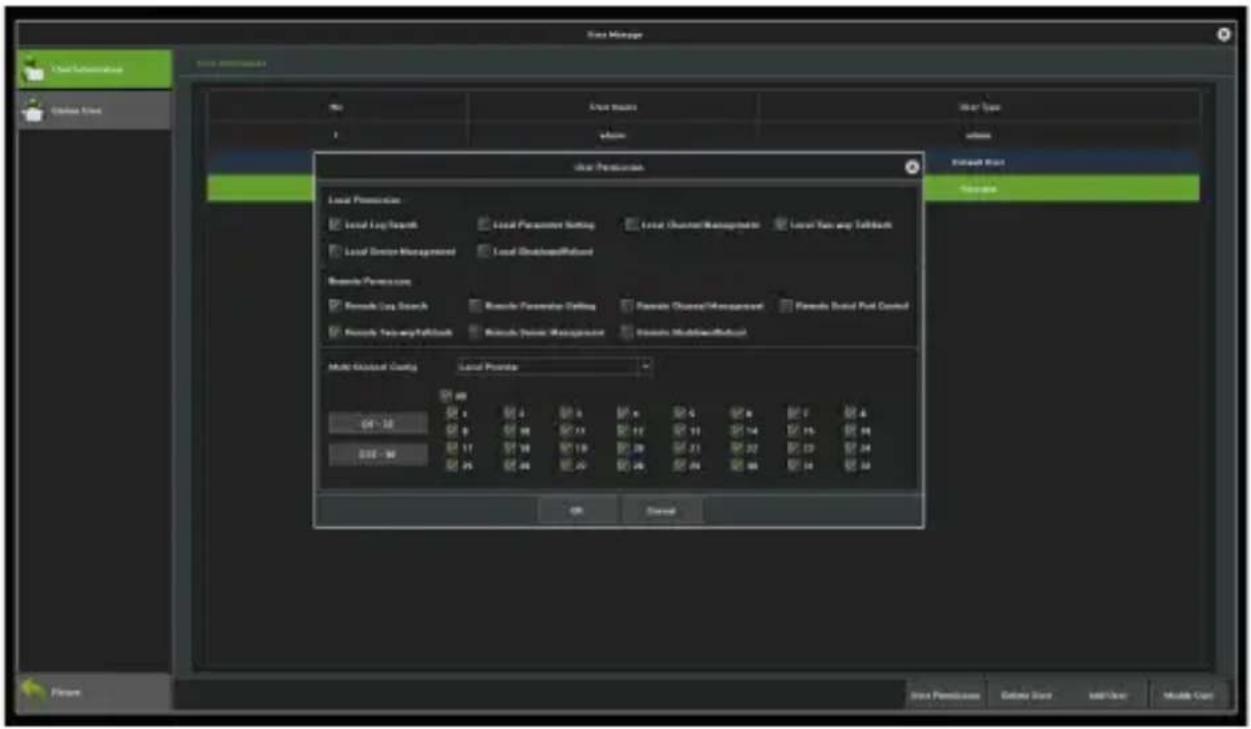The image size is (1251, 729).
Task: Click the Return button
Action: (95, 691)
